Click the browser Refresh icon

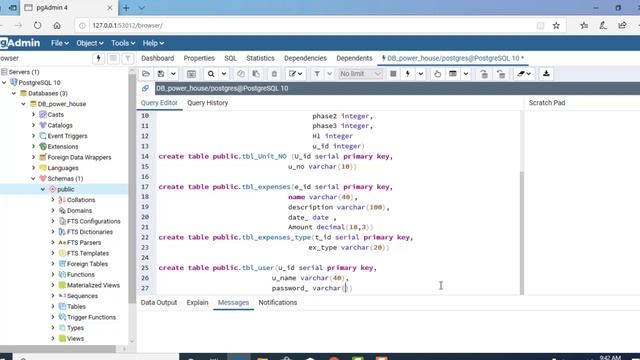38,25
